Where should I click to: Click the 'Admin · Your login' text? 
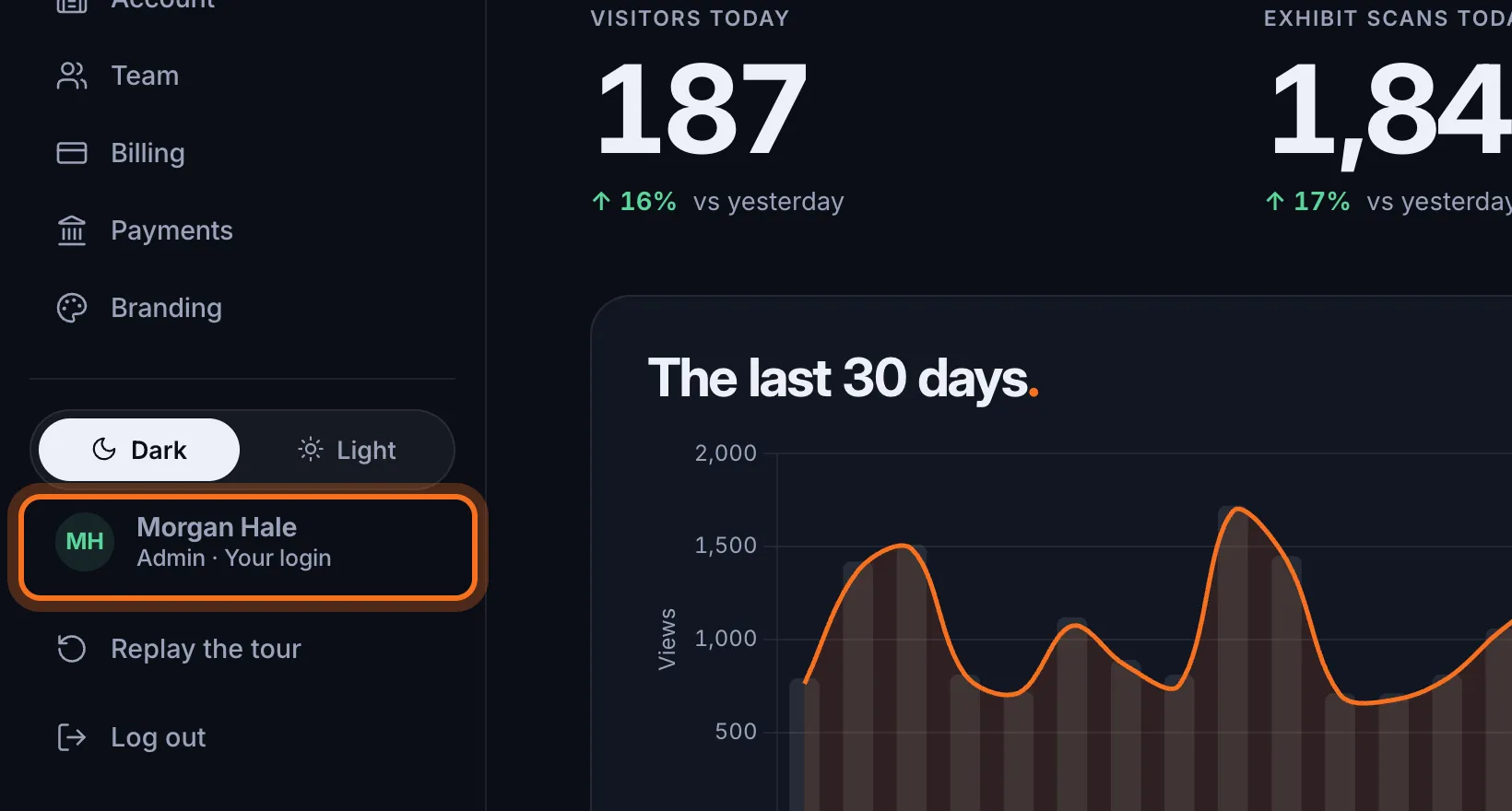234,558
